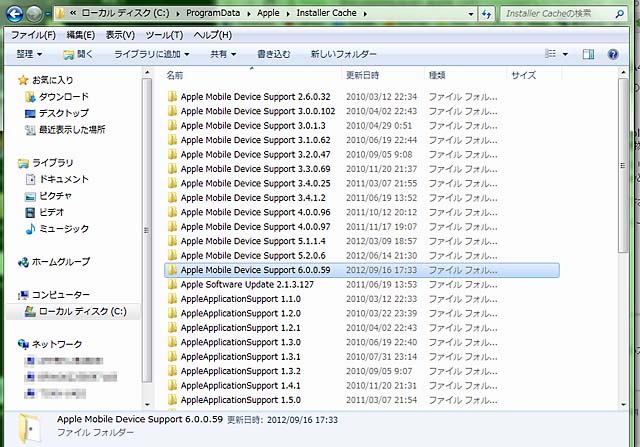The image size is (640, 447).
Task: Click the file list vertical scrollbar thumb
Action: pyautogui.click(x=622, y=165)
